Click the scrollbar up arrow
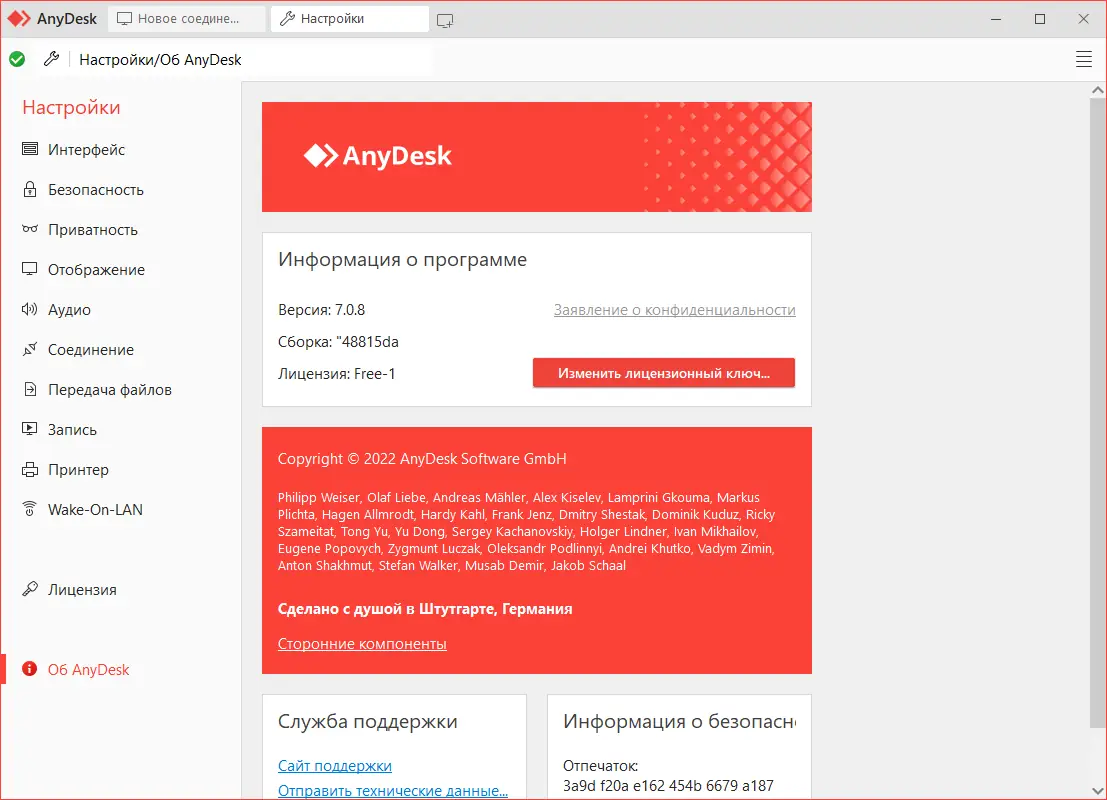1107x800 pixels. 1097,90
